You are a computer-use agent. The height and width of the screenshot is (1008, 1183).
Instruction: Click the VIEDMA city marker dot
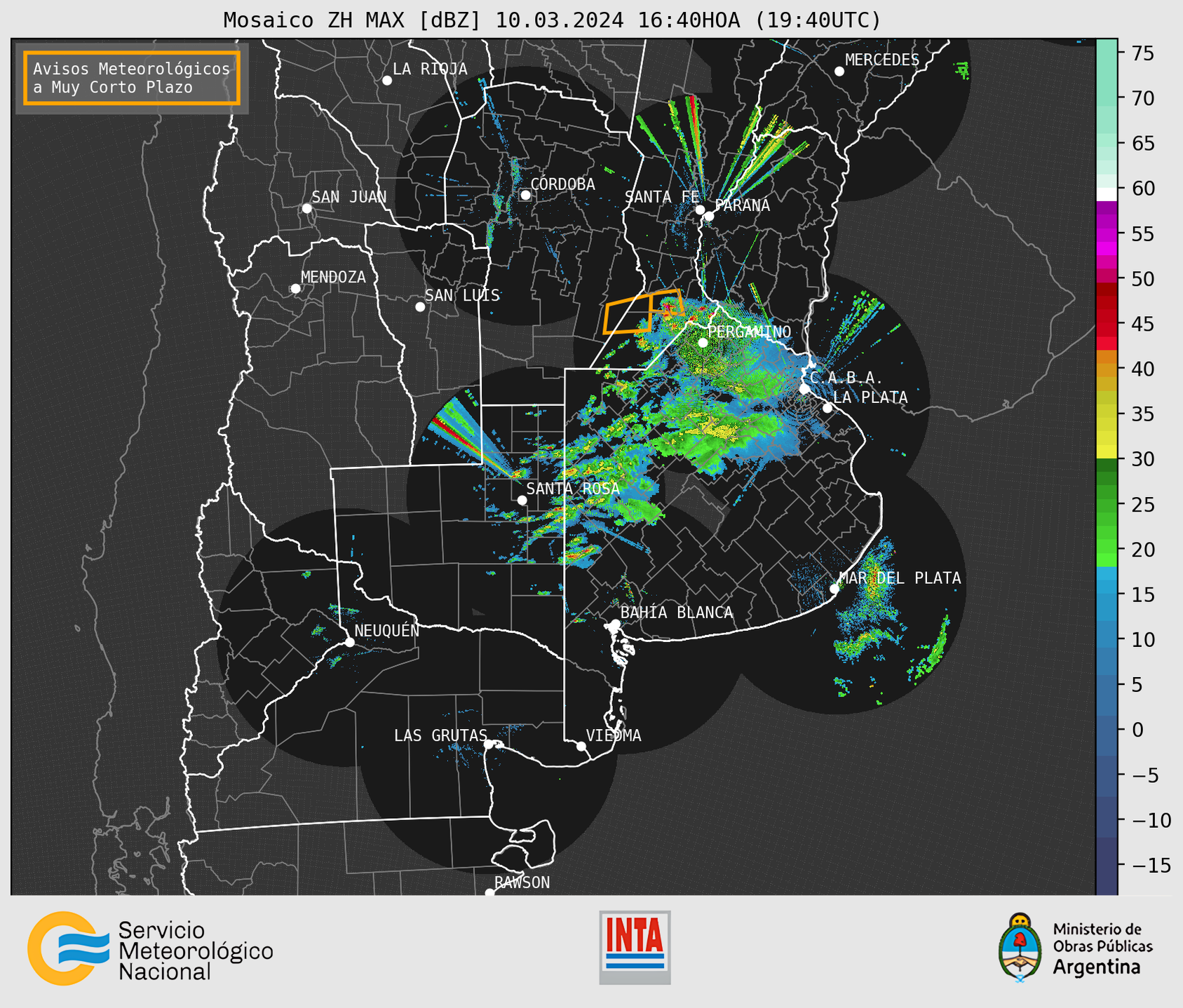pyautogui.click(x=581, y=746)
